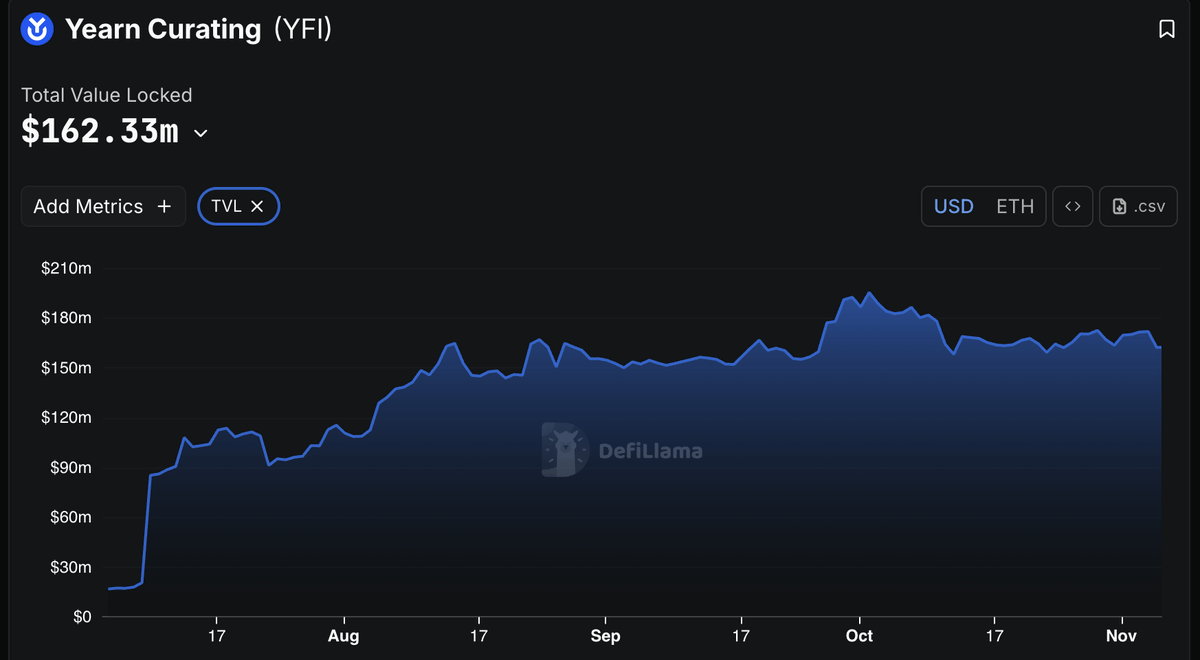
Task: Bookmark this protocol with the bookmark icon
Action: click(1166, 30)
